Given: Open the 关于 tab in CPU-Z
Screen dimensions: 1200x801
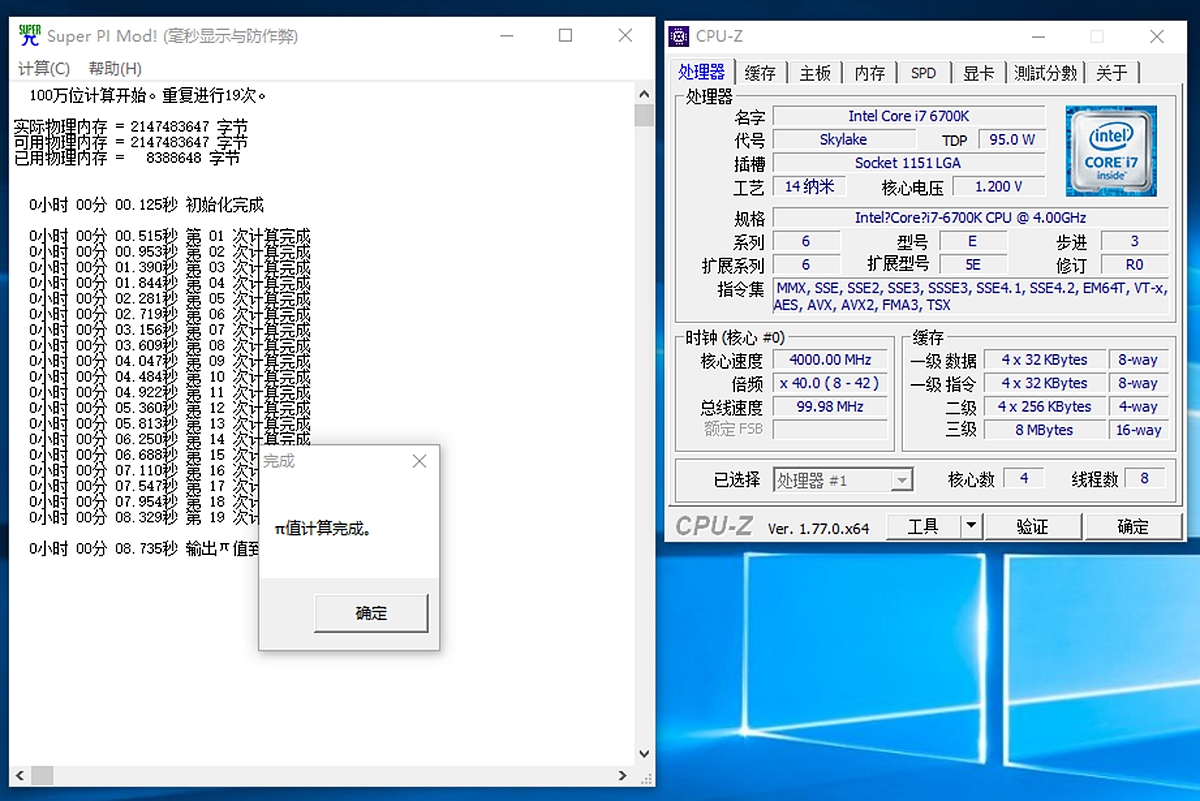Looking at the screenshot, I should click(1112, 72).
